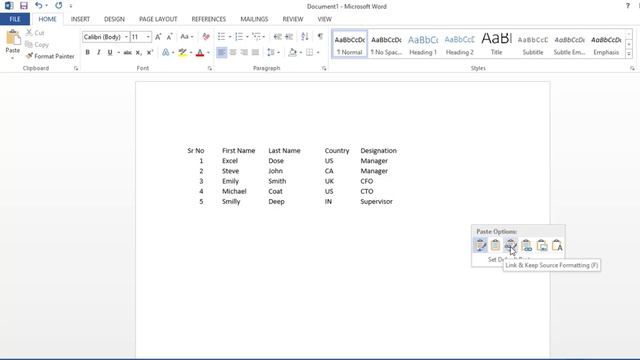Click the large Paste clipboard icon

[x=13, y=38]
